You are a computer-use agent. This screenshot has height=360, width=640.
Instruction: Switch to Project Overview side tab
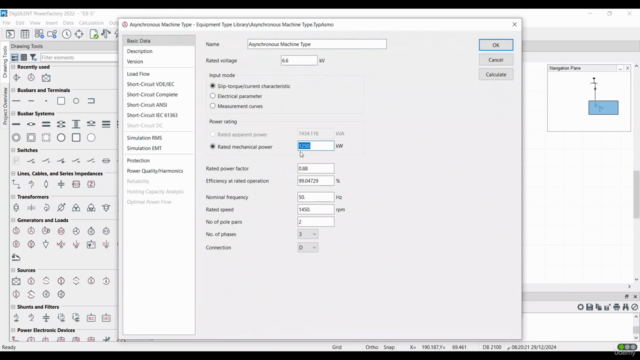[5, 106]
